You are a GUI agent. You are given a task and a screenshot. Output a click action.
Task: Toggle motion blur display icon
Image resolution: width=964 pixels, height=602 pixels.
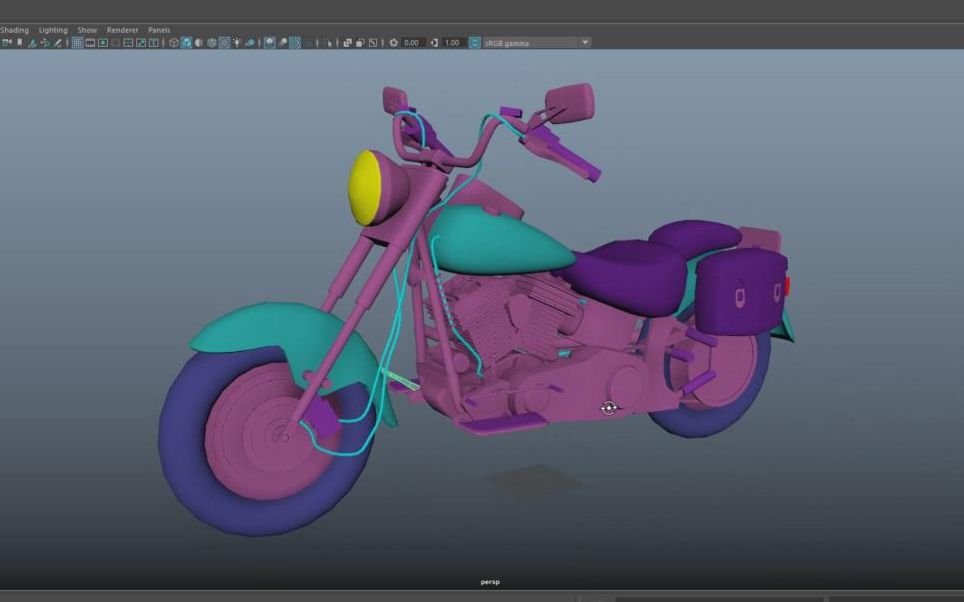coord(283,43)
